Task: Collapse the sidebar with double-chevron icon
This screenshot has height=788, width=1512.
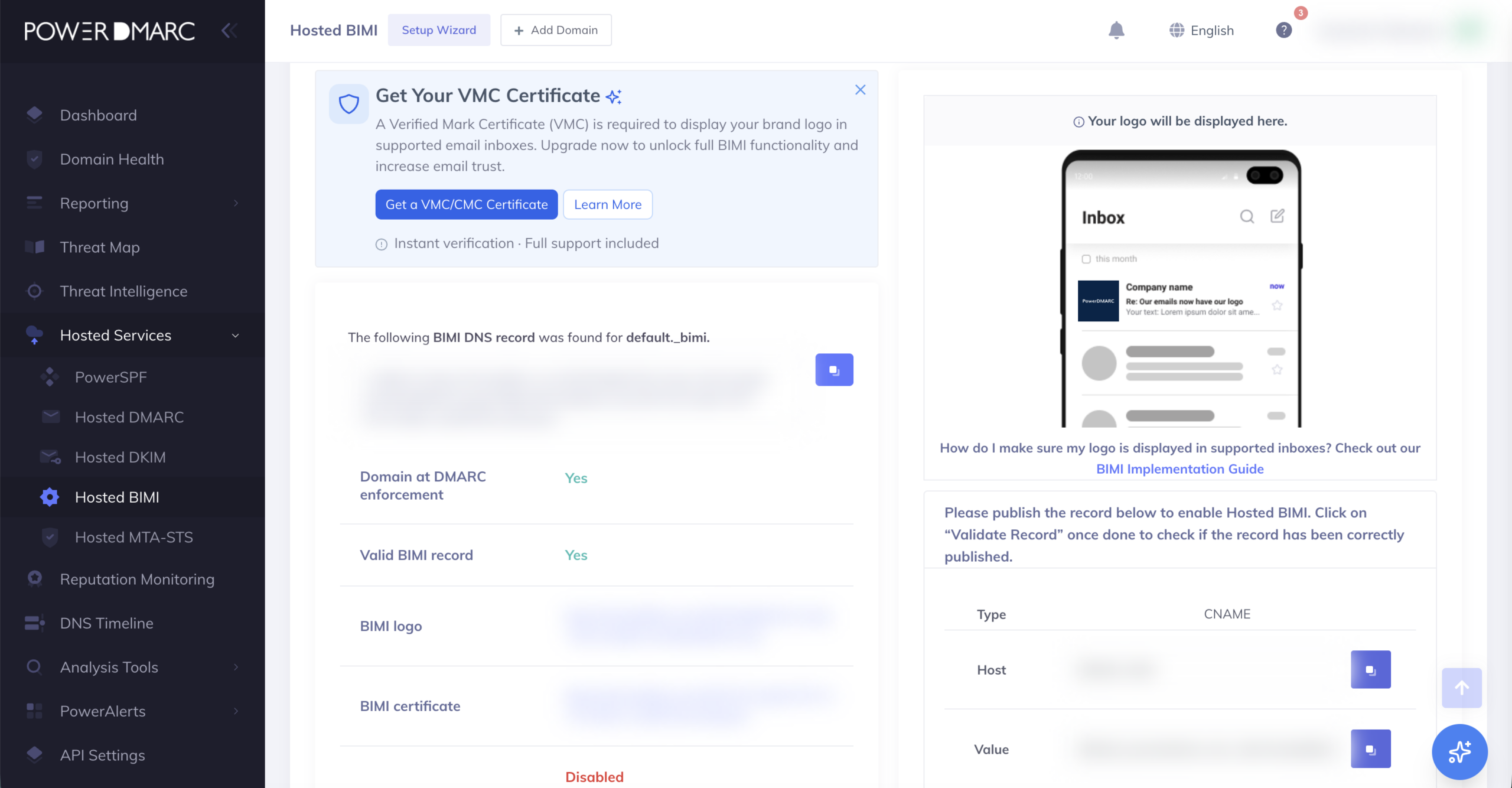Action: tap(229, 30)
